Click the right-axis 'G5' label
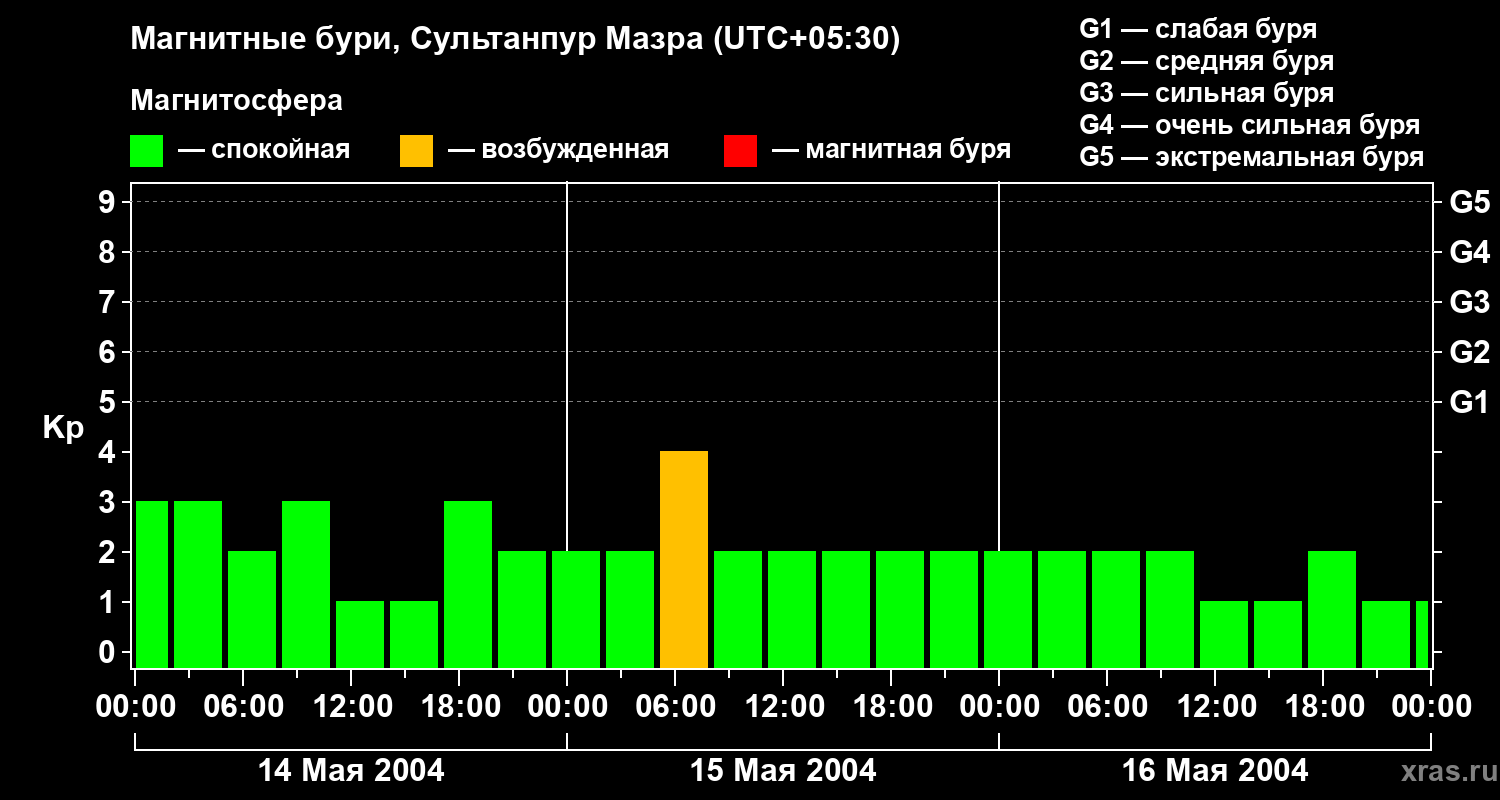 tap(1469, 203)
